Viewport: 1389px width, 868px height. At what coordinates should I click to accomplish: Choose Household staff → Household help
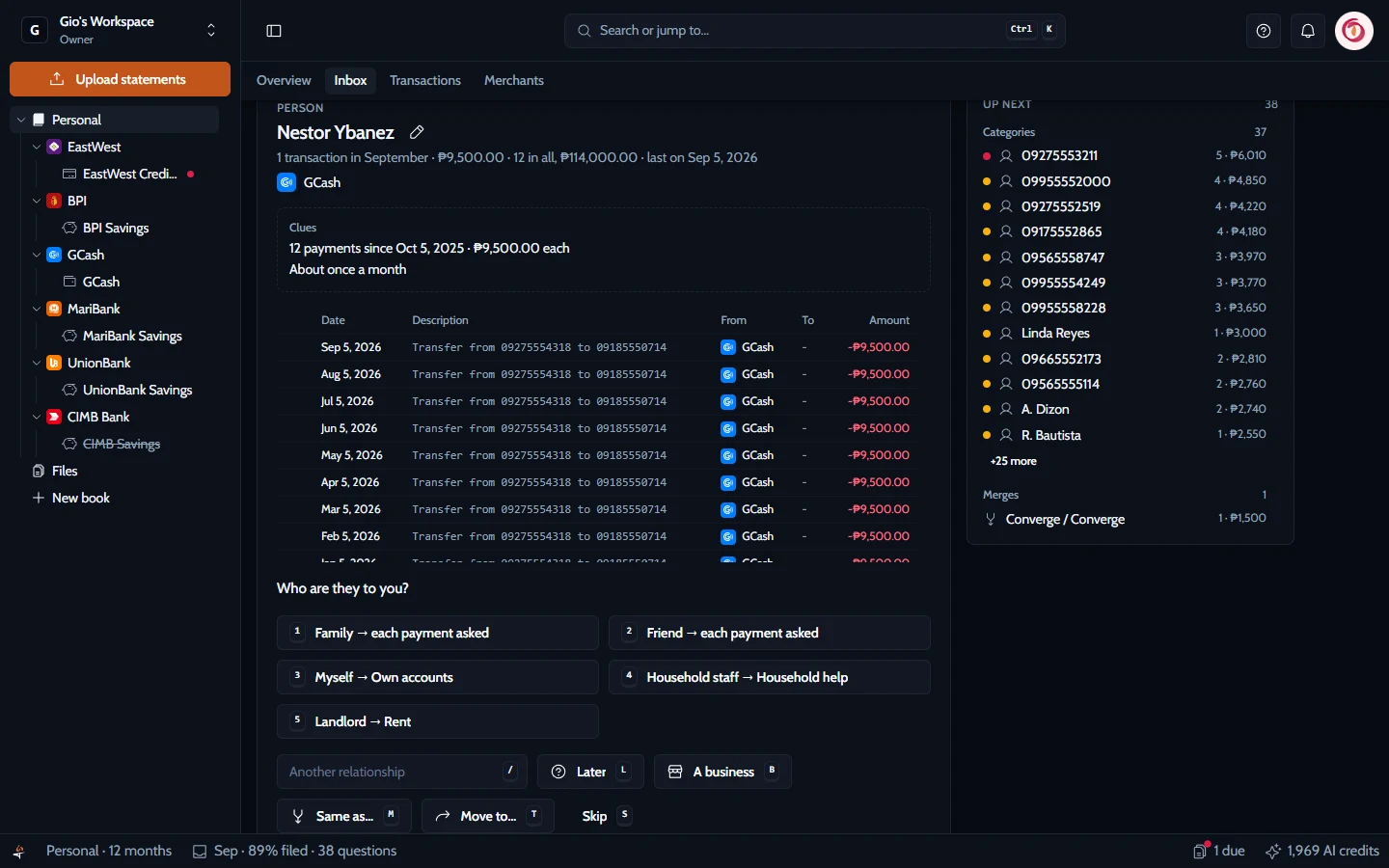pyautogui.click(x=770, y=677)
